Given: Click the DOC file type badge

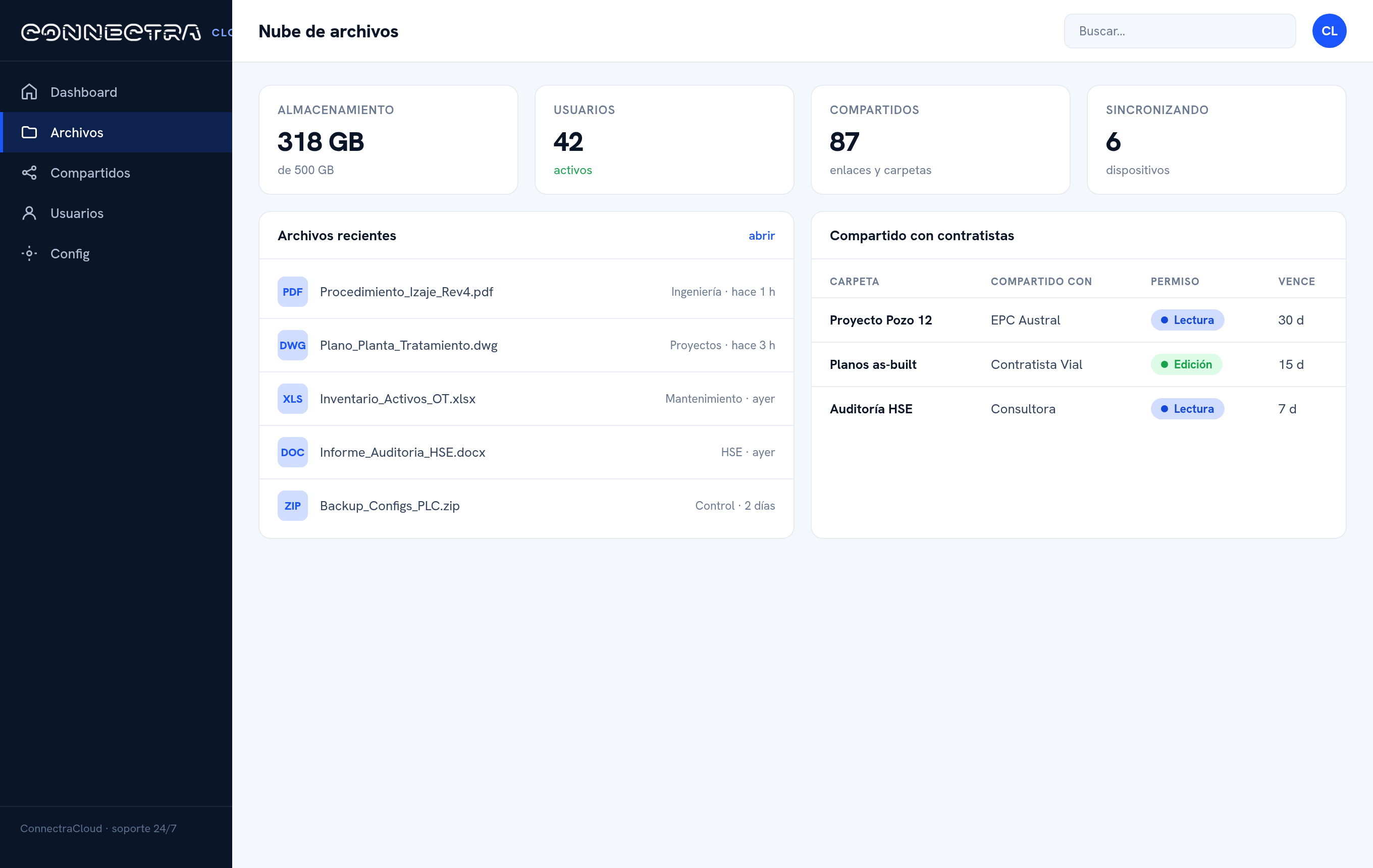Looking at the screenshot, I should point(292,453).
